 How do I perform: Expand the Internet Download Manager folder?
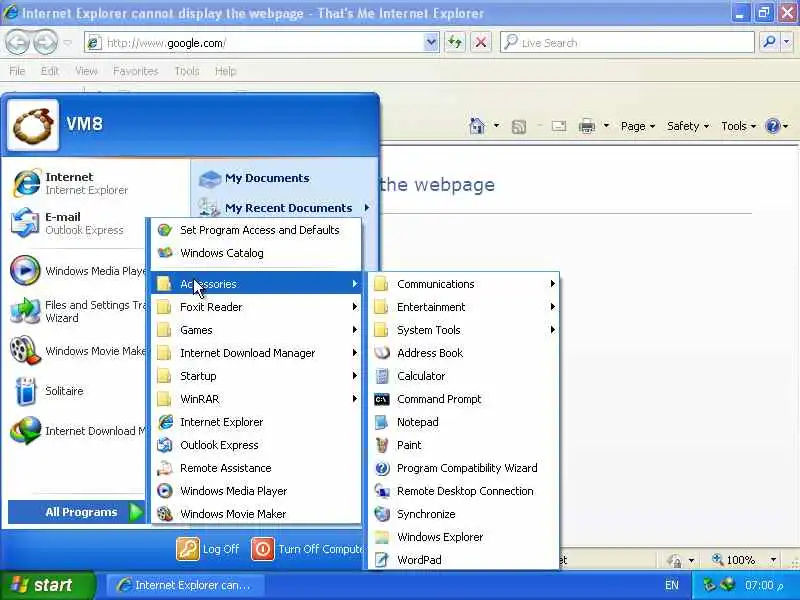257,353
